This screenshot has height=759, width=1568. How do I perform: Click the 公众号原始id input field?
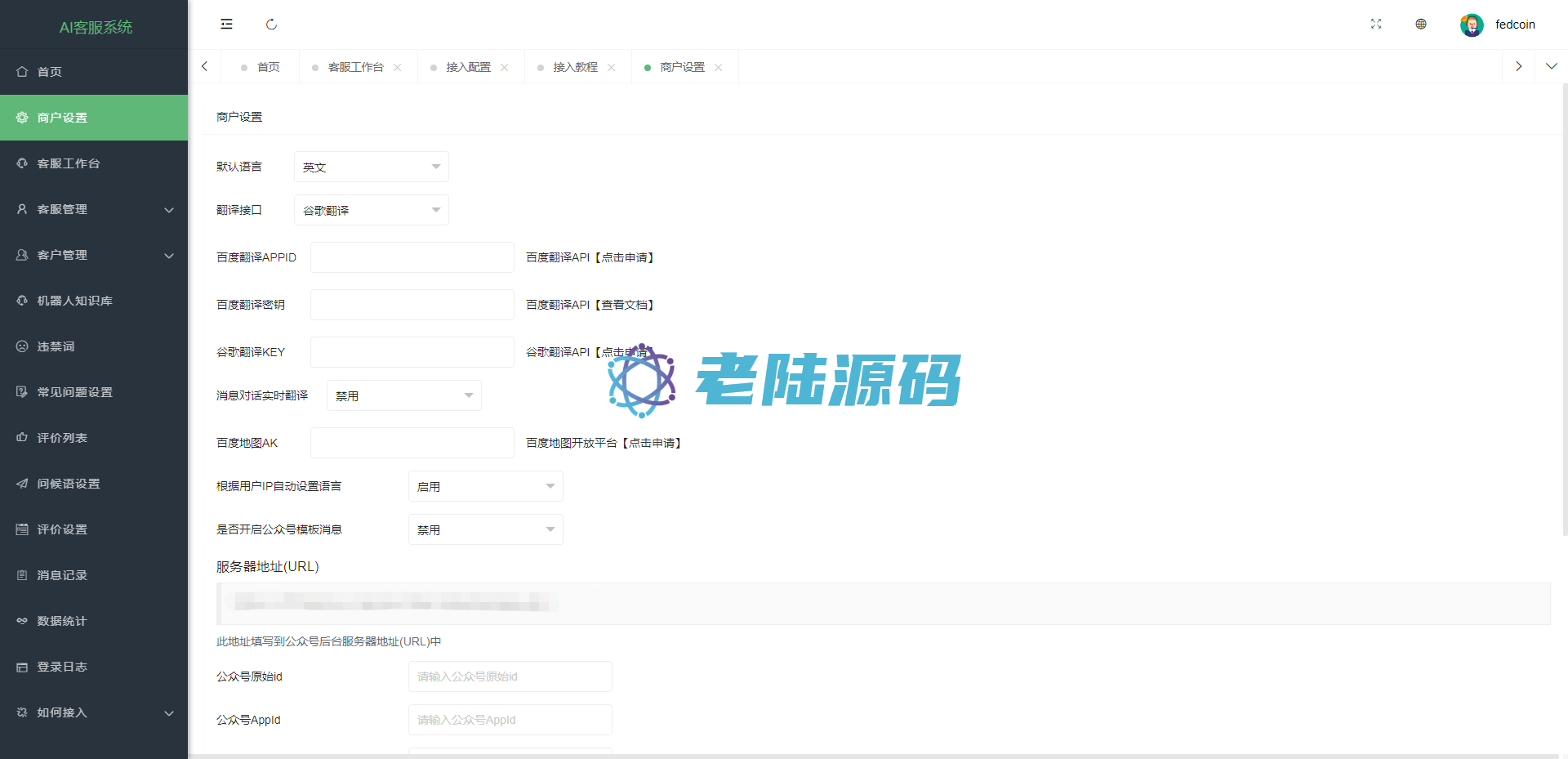tap(510, 676)
